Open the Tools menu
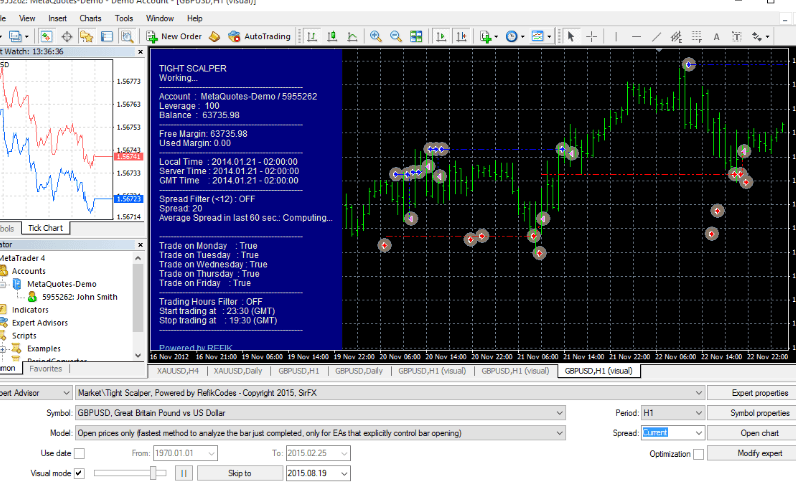 [x=124, y=18]
